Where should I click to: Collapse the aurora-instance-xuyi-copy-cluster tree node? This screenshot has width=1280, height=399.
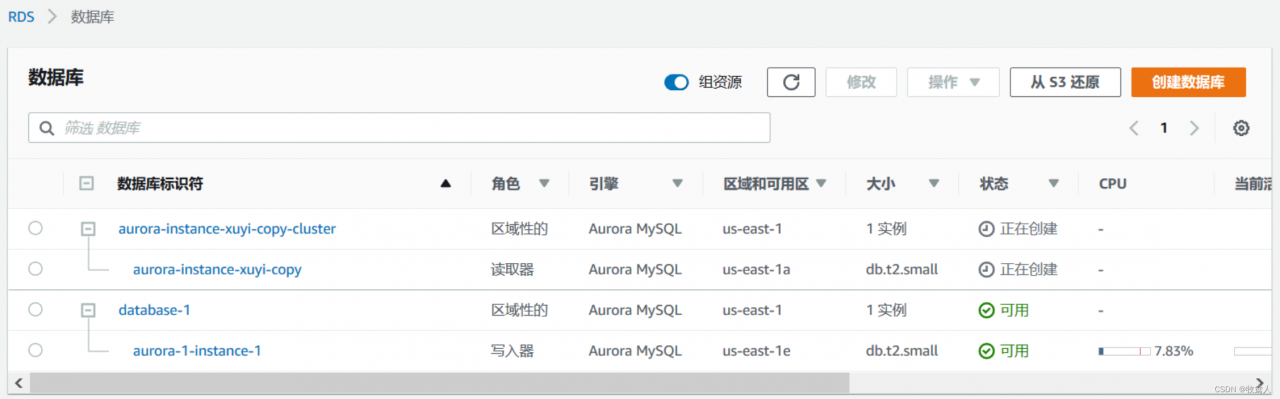point(88,229)
